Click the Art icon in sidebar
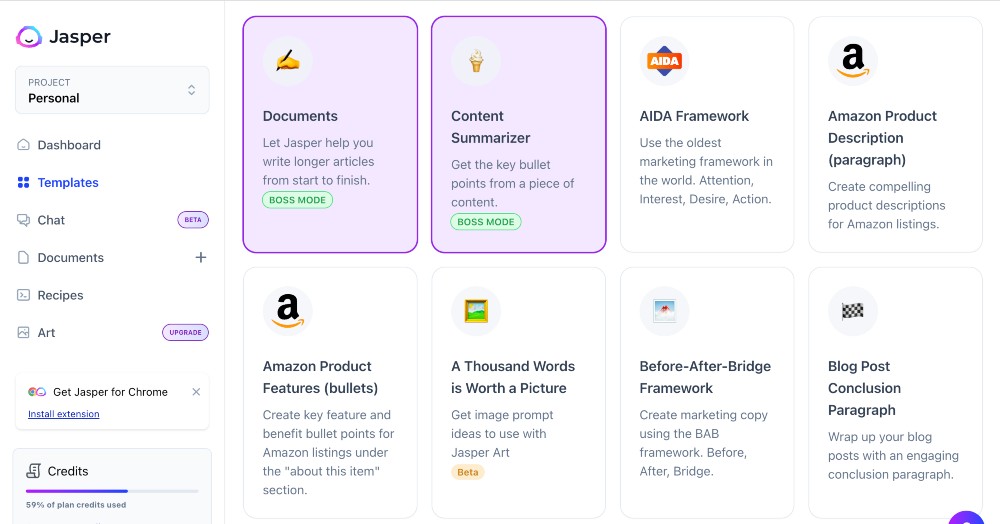The height and width of the screenshot is (524, 1000). click(24, 333)
